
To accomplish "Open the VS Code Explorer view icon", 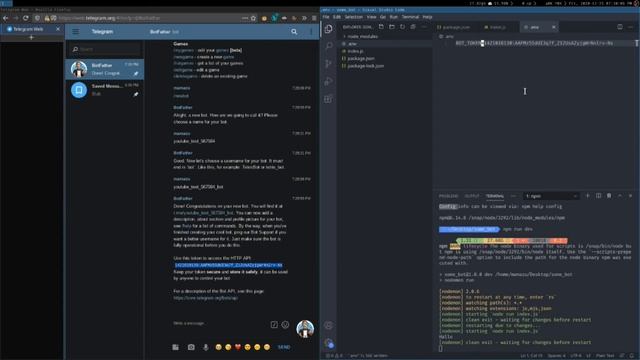I will click(x=329, y=29).
